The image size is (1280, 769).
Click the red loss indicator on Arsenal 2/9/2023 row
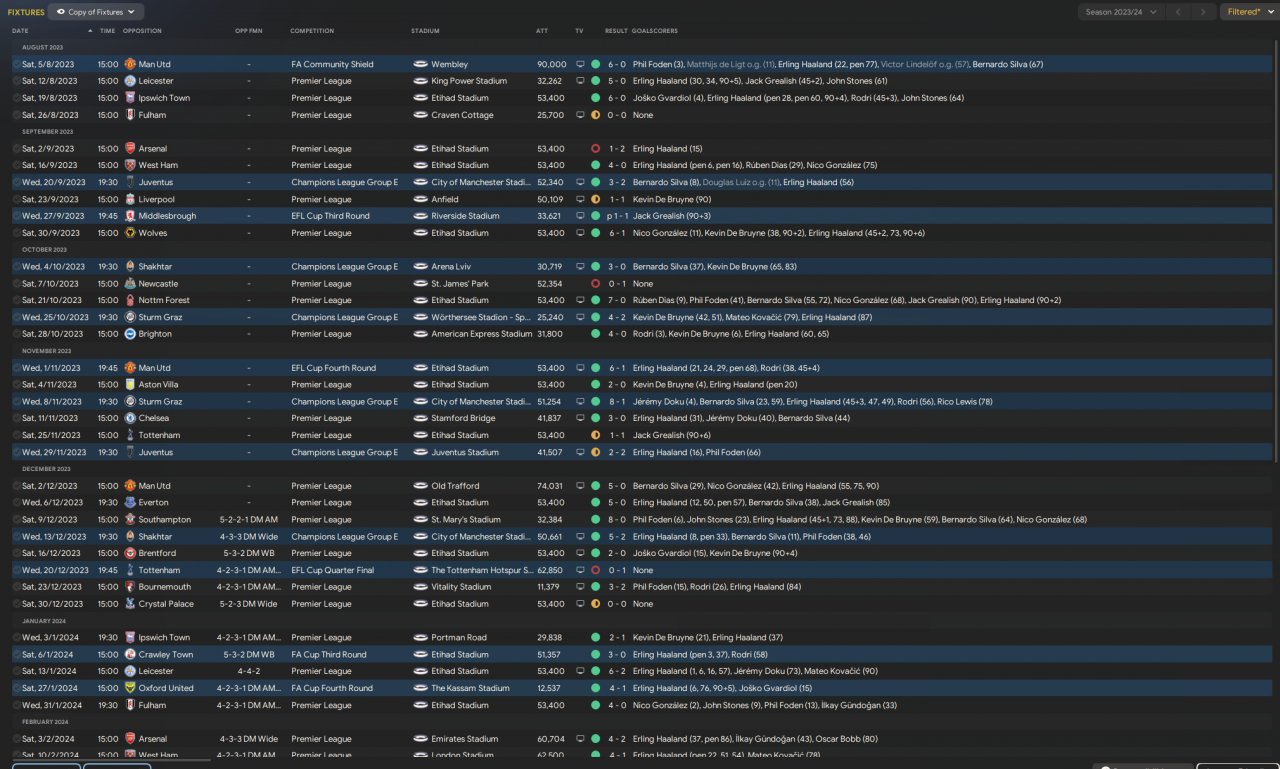595,149
